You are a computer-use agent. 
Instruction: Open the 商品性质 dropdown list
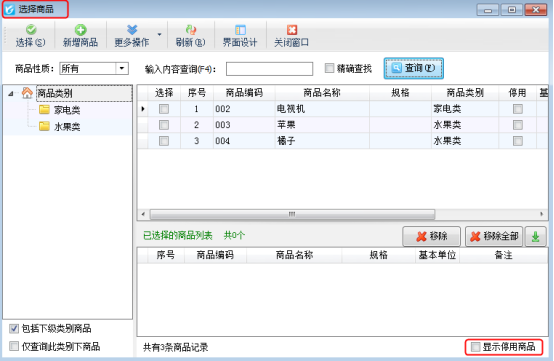(x=122, y=68)
